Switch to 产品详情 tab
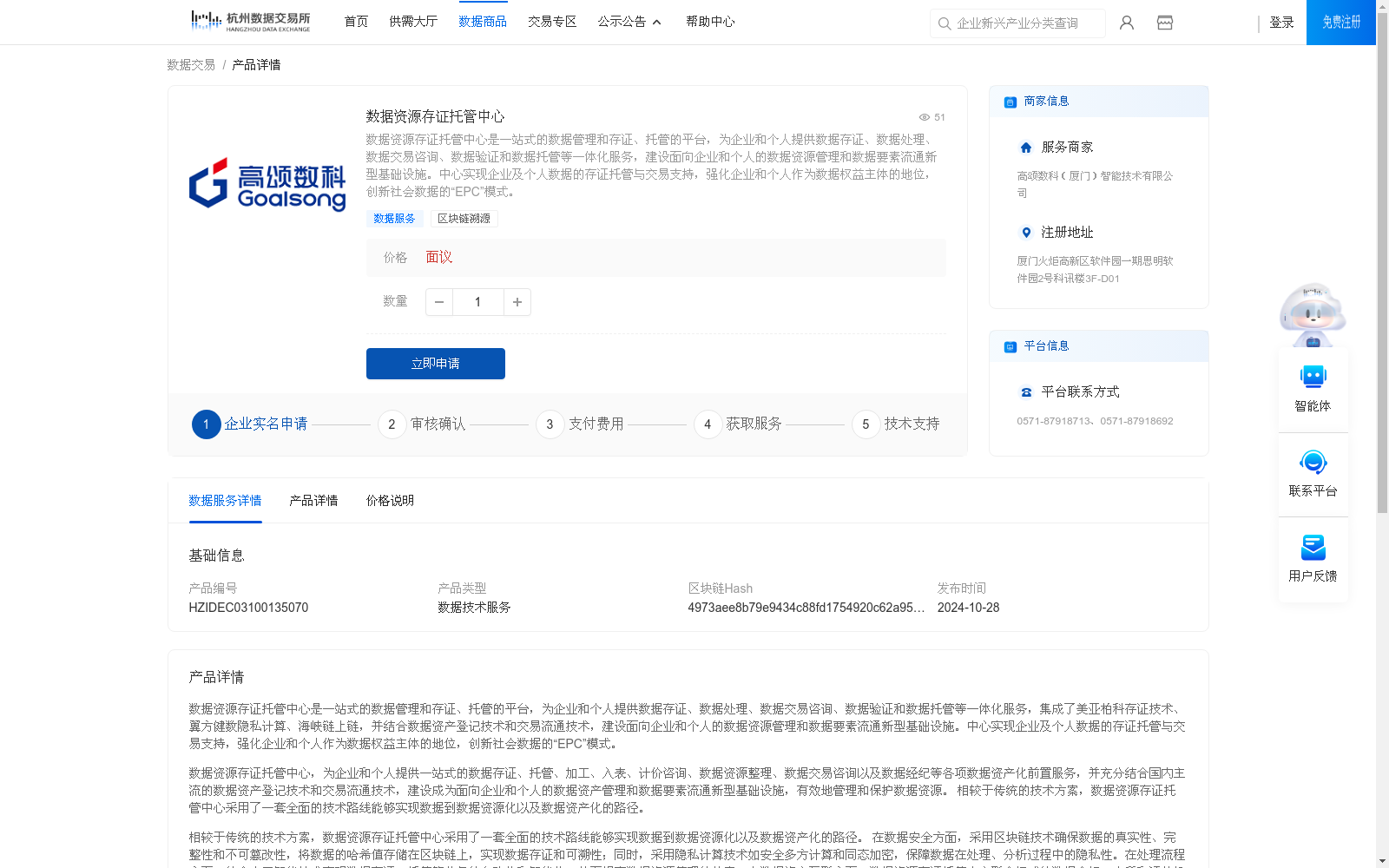This screenshot has width=1389, height=868. [313, 501]
